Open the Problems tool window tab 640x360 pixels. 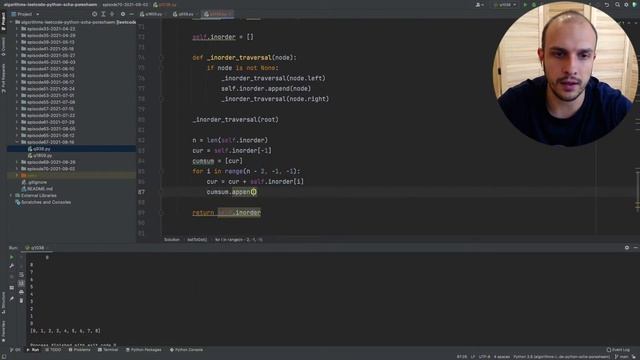point(80,350)
